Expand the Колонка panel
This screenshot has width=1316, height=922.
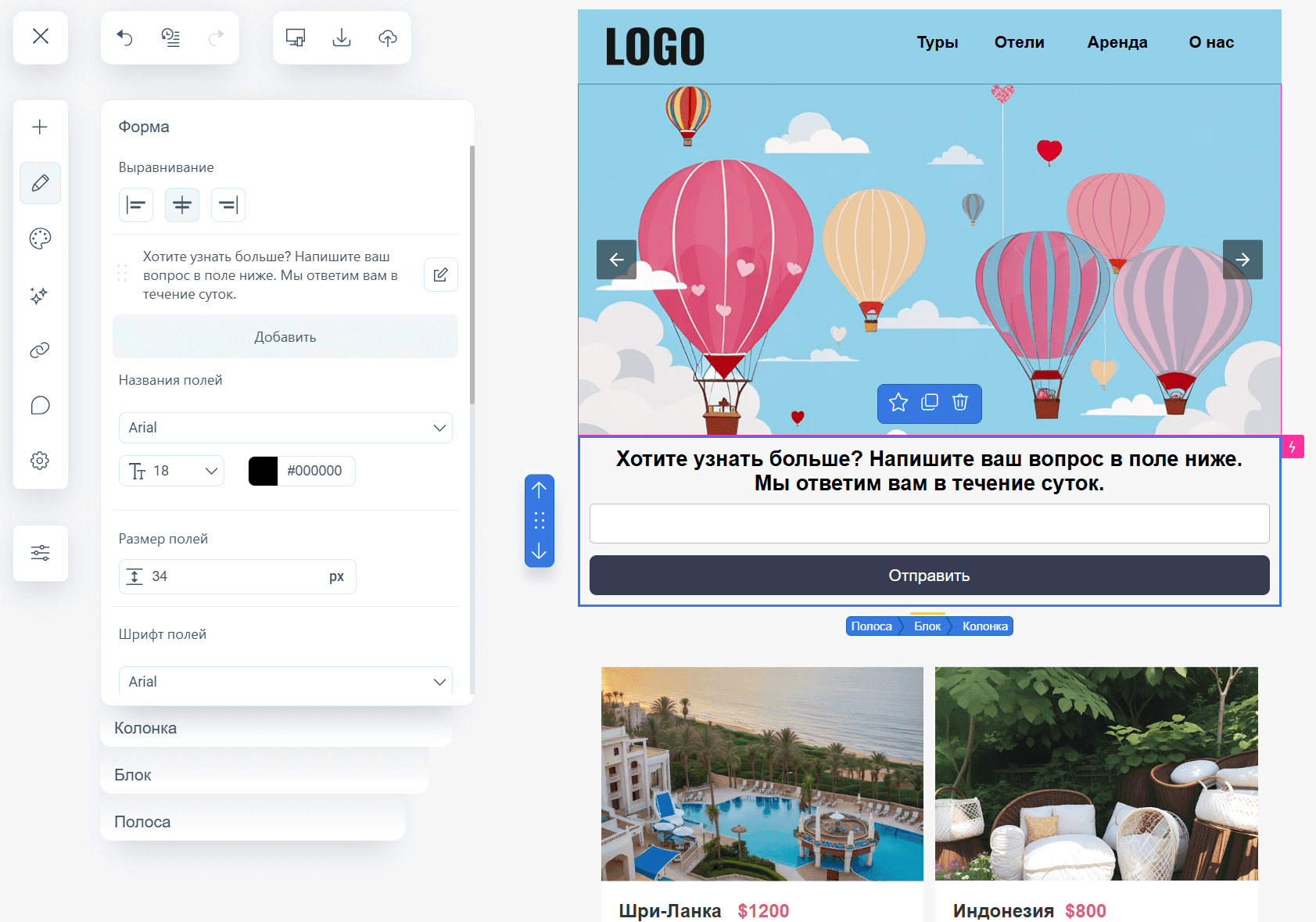pyautogui.click(x=276, y=728)
